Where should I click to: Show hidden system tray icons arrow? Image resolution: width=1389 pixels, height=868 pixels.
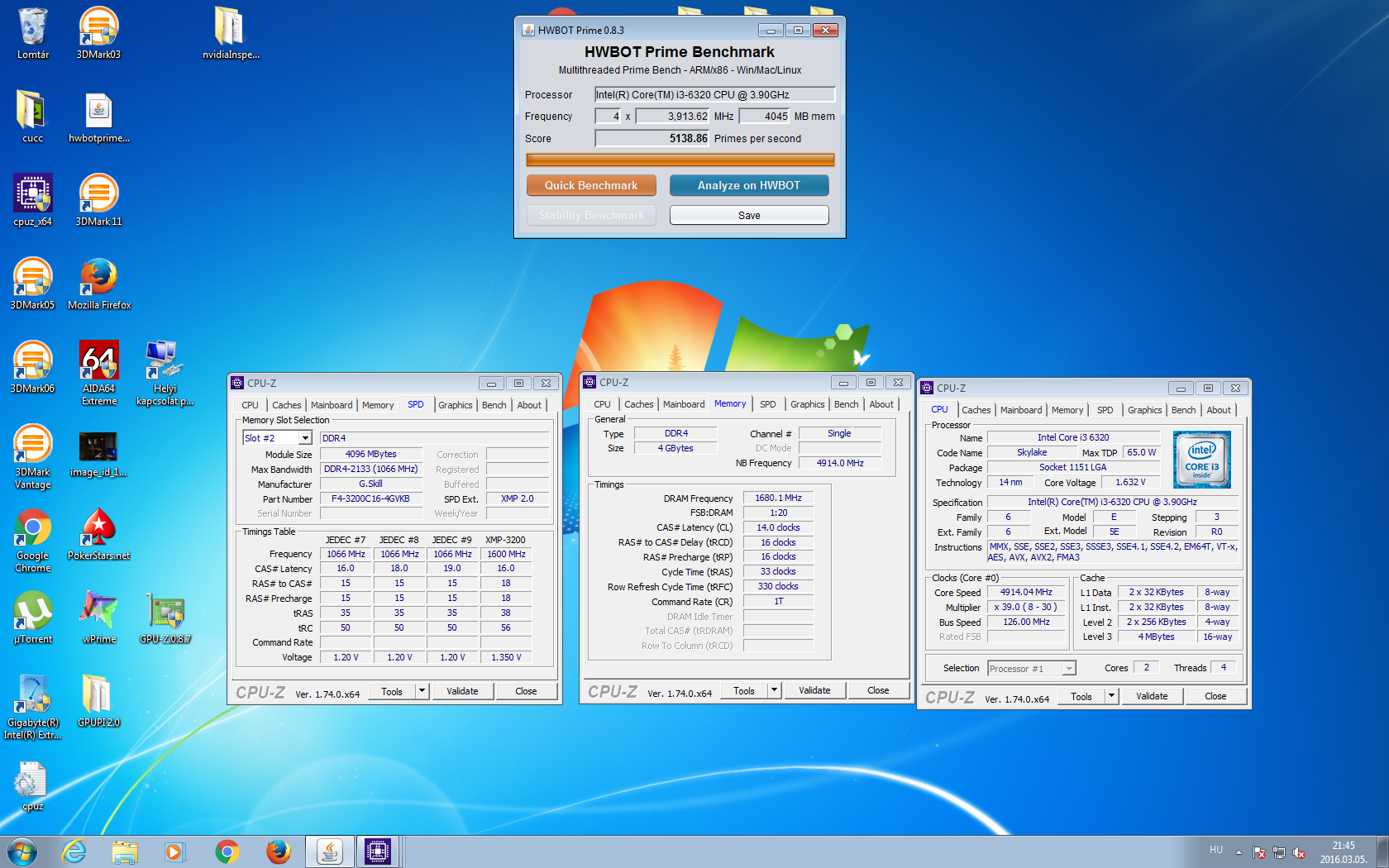pos(1239,852)
